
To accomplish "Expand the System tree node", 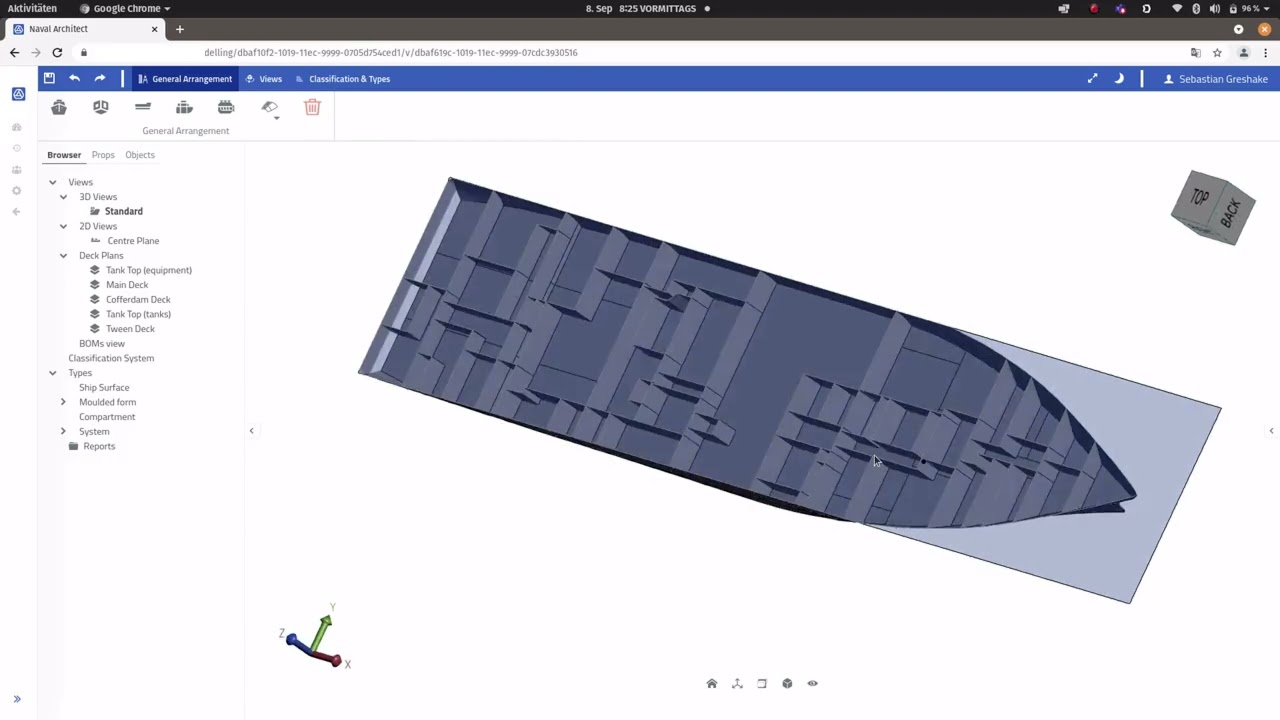I will click(63, 431).
